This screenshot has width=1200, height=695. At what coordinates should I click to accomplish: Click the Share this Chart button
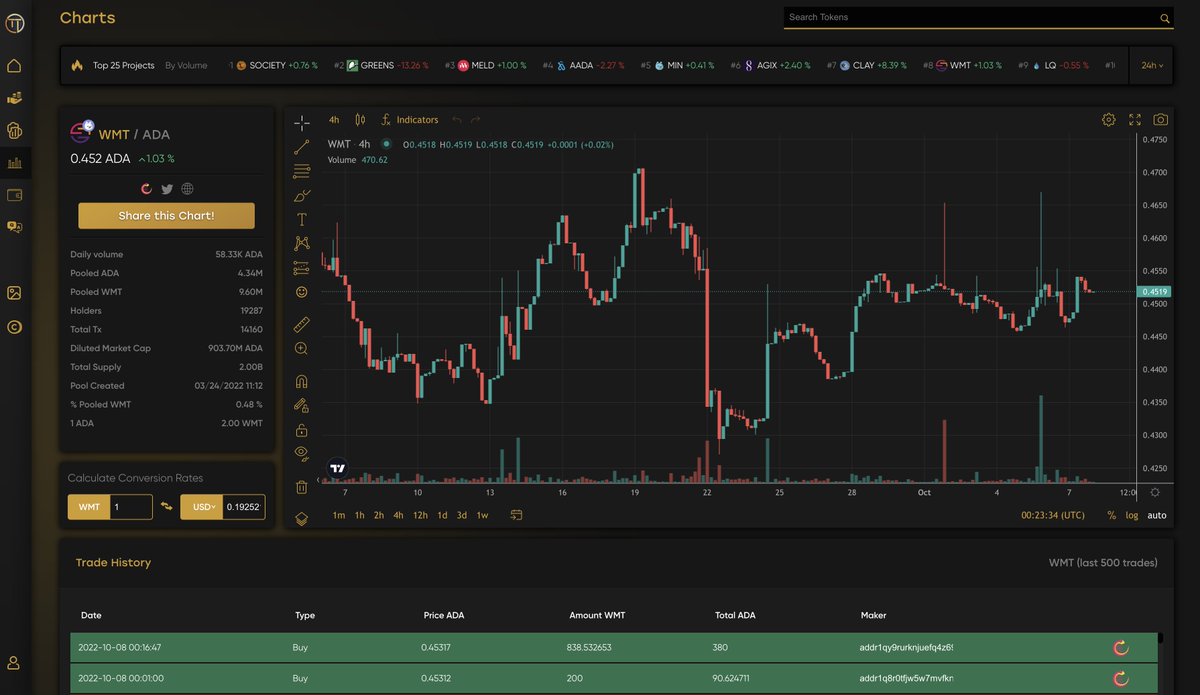tap(166, 216)
